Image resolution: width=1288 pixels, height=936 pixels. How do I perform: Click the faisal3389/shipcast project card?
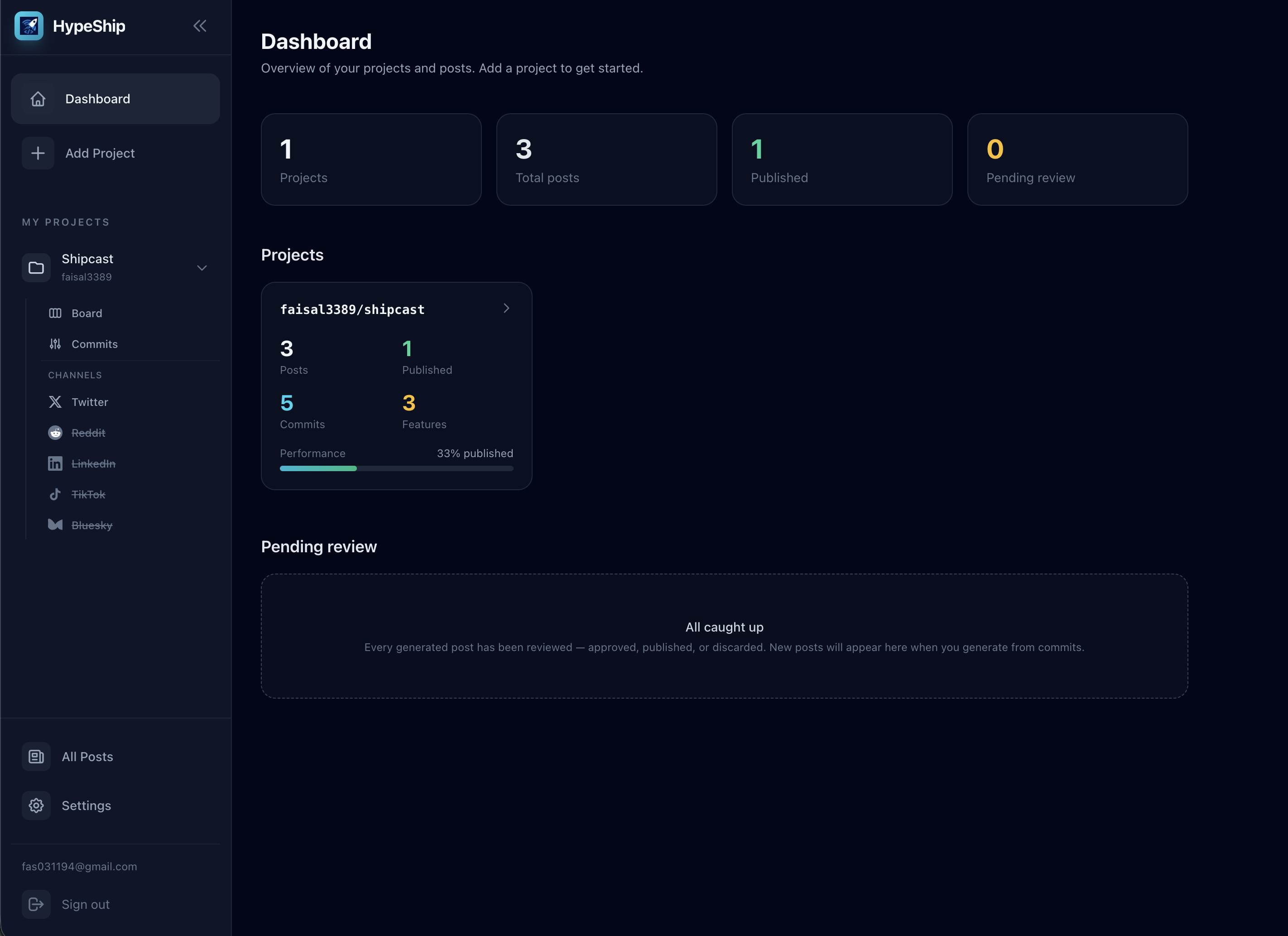click(x=396, y=385)
